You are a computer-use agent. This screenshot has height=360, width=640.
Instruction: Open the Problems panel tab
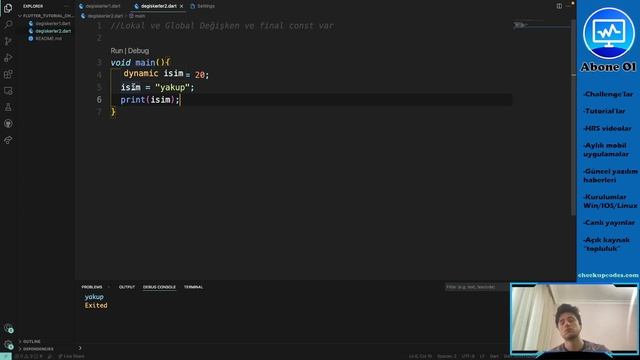coord(92,287)
